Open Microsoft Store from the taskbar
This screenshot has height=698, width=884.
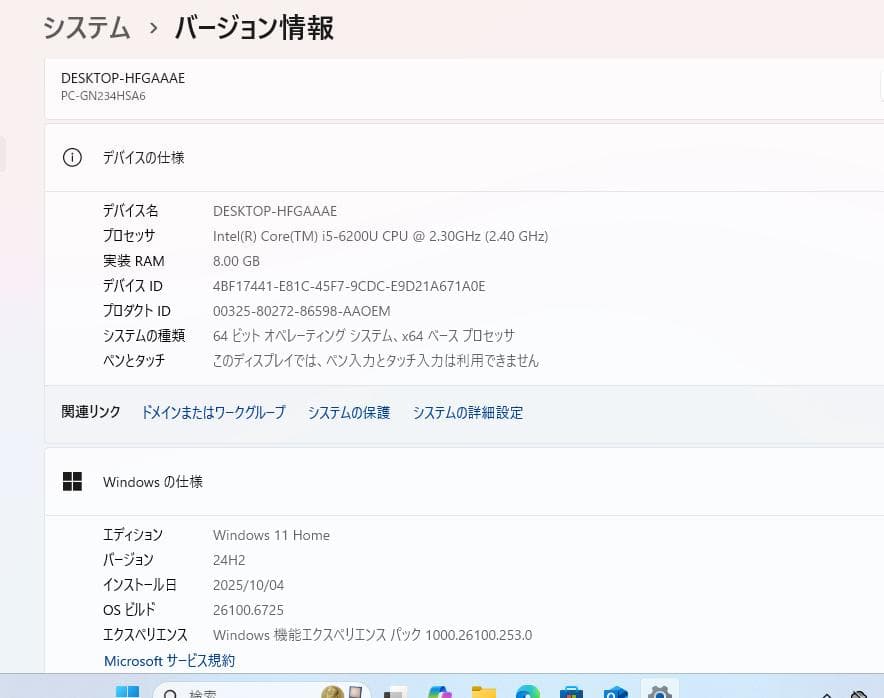coord(570,691)
